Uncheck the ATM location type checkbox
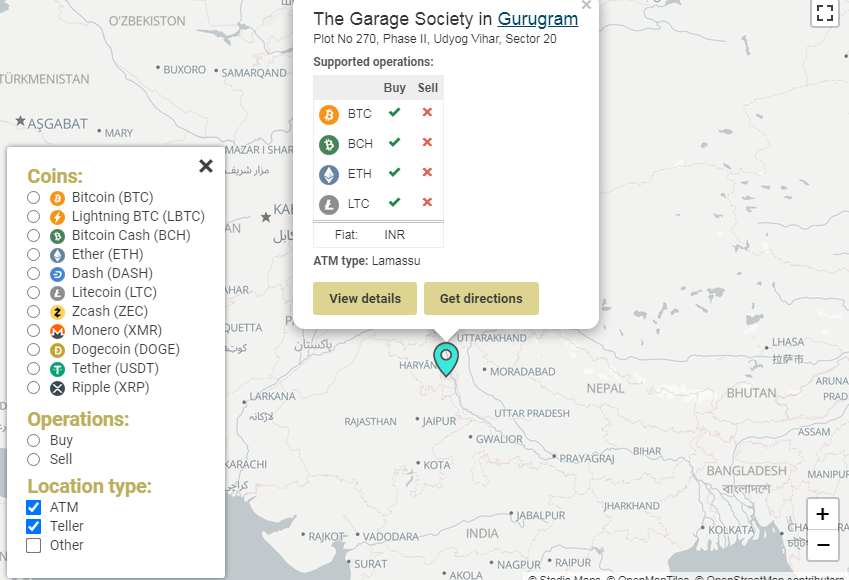Viewport: 849px width, 580px height. click(34, 507)
